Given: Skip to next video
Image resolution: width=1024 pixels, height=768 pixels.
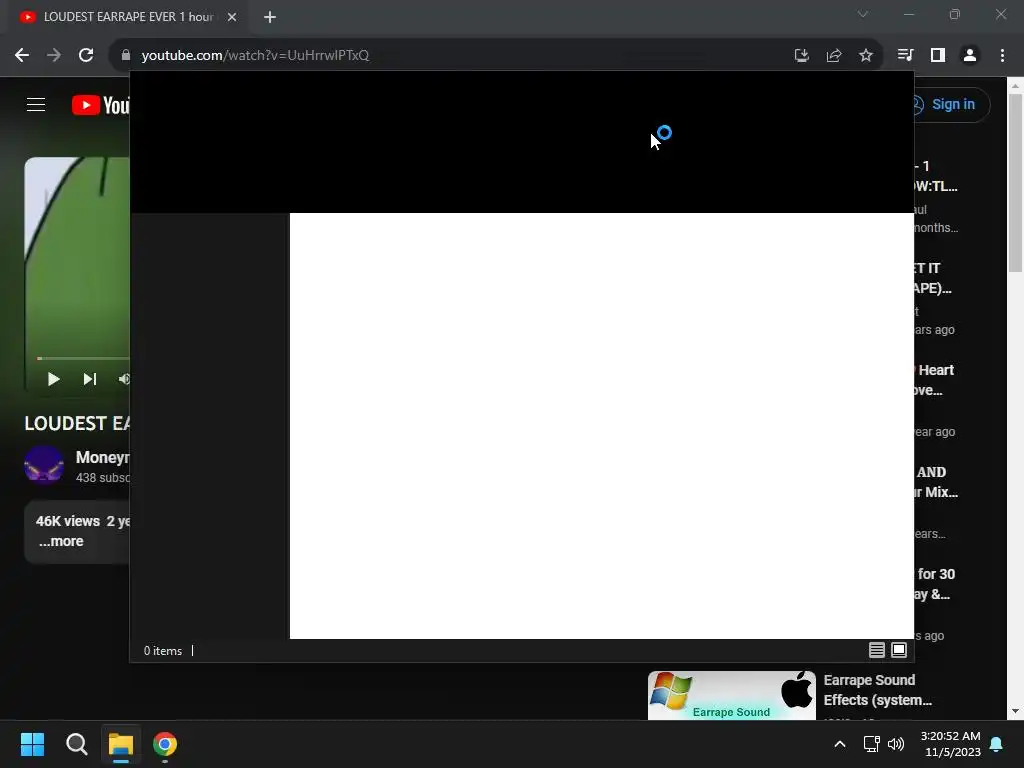Looking at the screenshot, I should 90,379.
